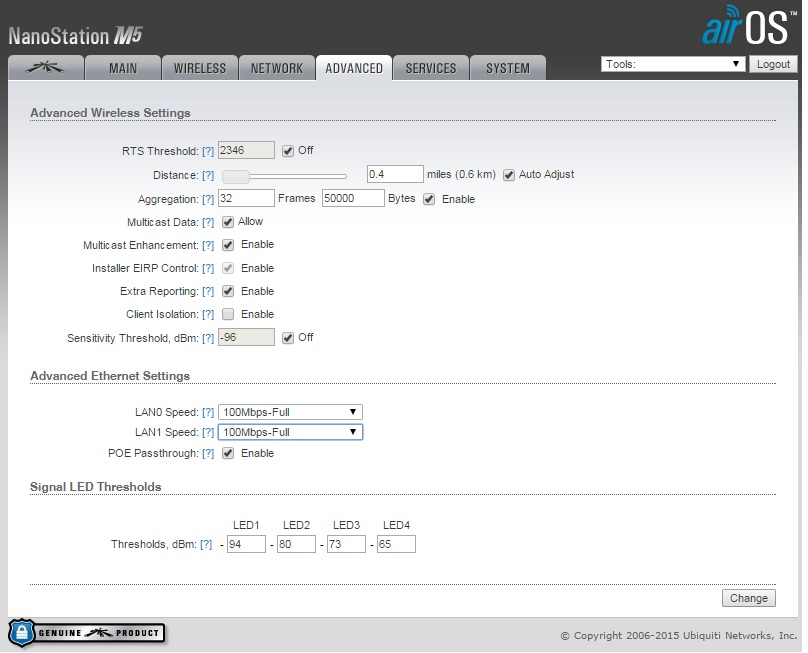Open help for LAN0 Speed
This screenshot has height=653, width=808.
click(208, 412)
